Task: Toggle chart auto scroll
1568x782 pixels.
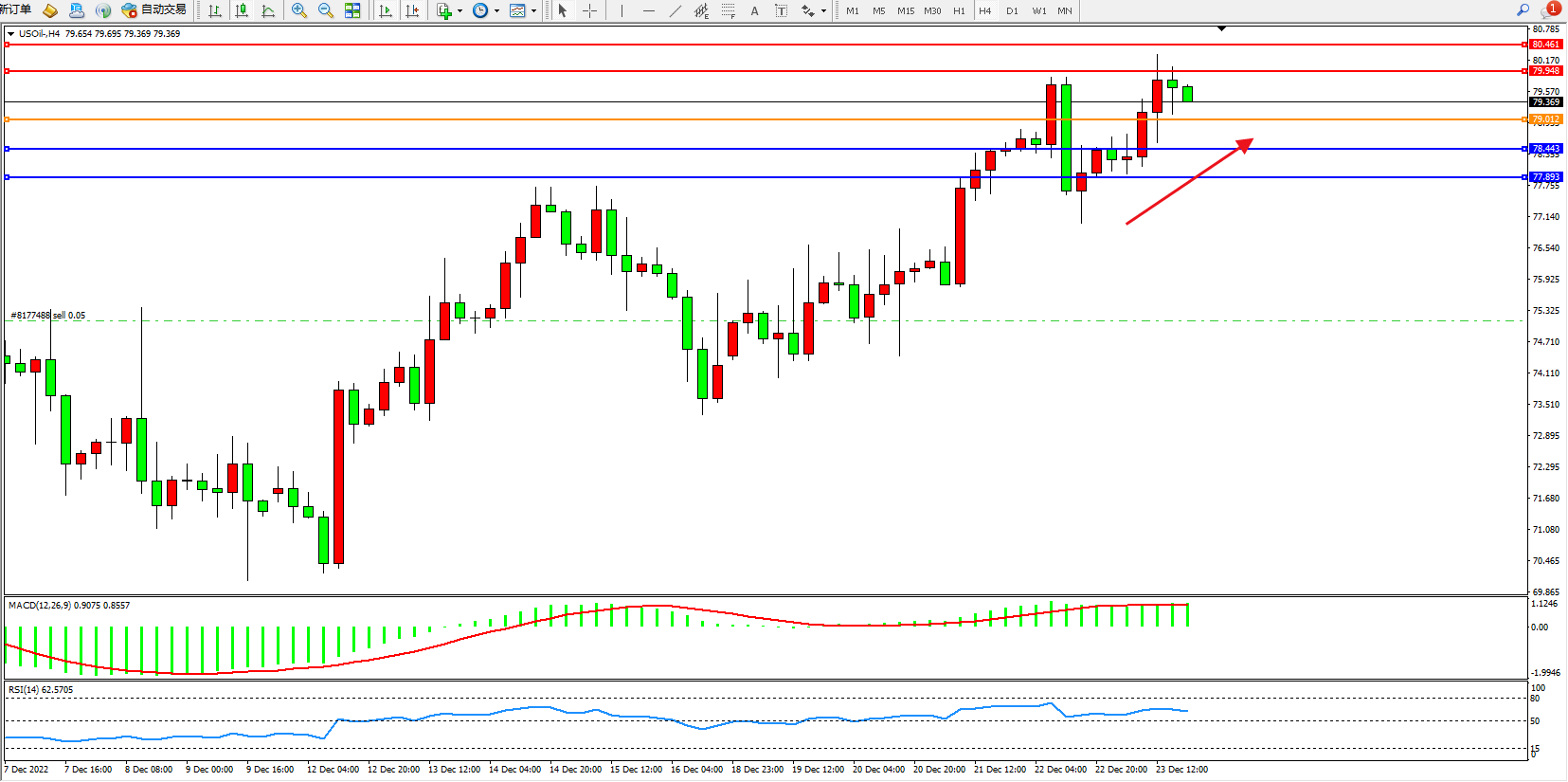Action: tap(386, 10)
